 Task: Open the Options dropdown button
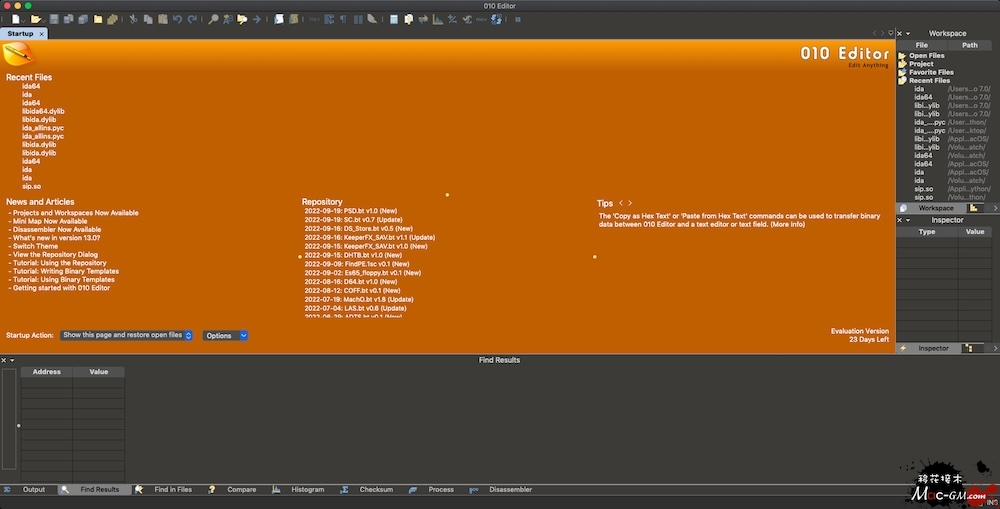225,336
